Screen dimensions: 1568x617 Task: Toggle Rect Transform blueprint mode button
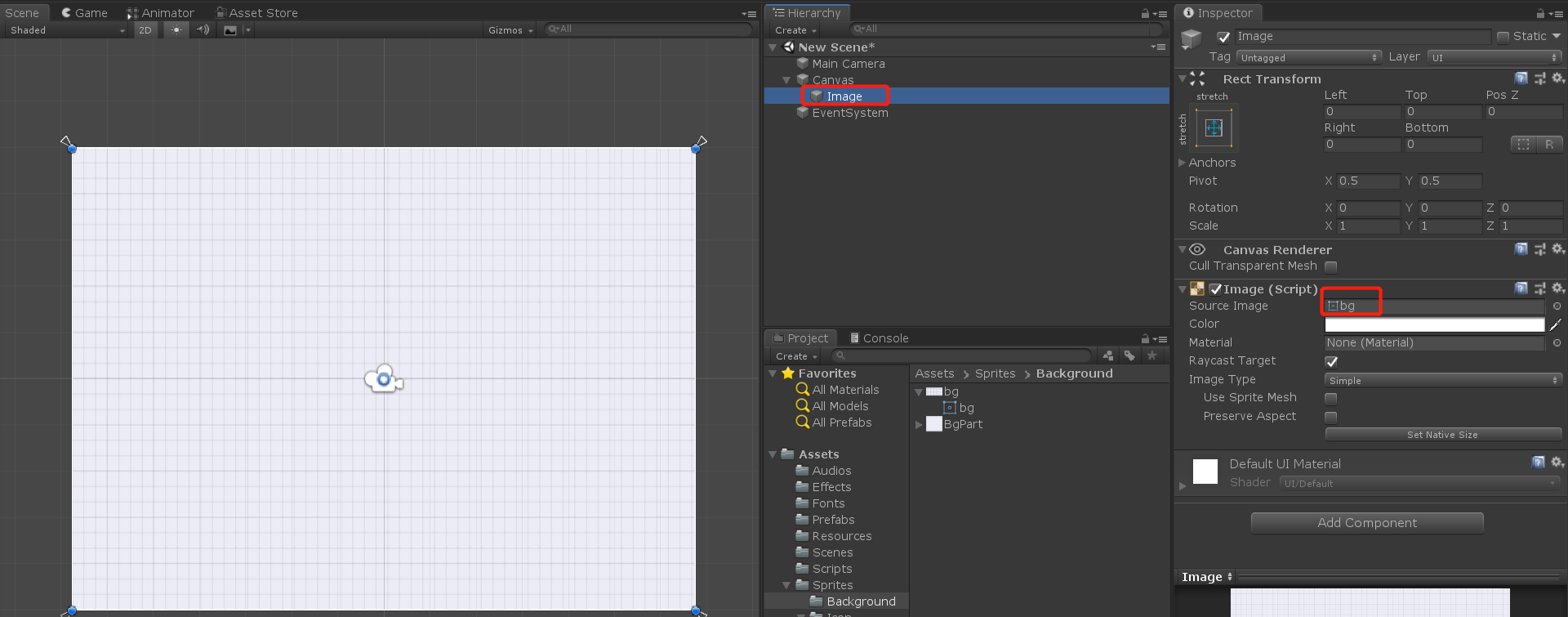pos(1523,145)
